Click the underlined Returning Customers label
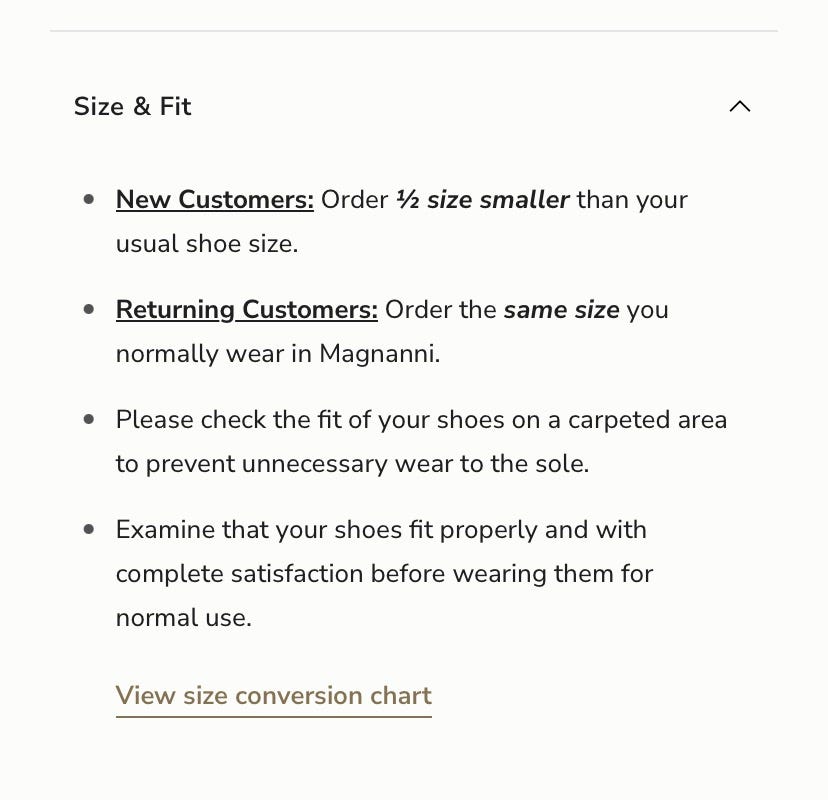 click(246, 309)
